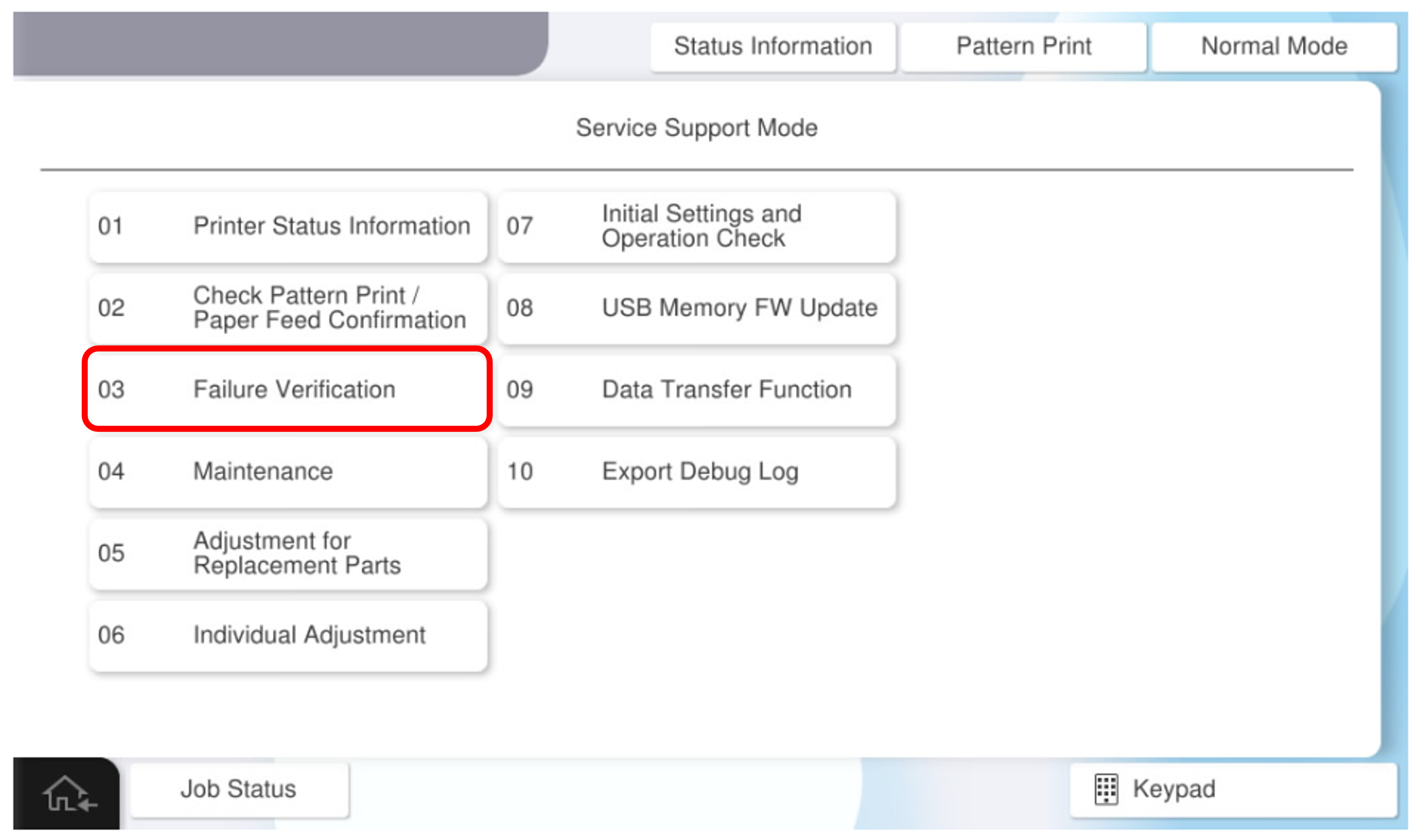This screenshot has height=840, width=1417.
Task: Enter the 04 Maintenance menu
Action: [288, 471]
